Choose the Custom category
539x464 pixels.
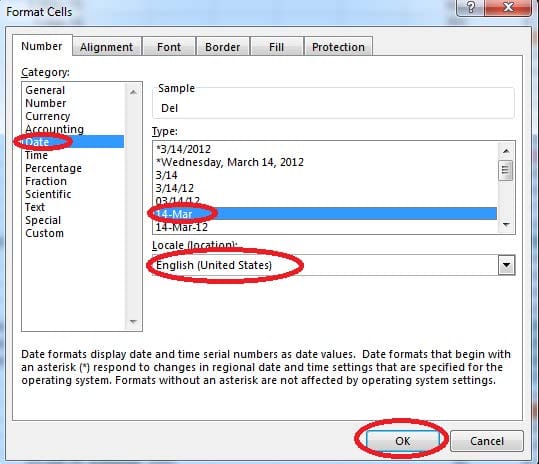tap(45, 233)
